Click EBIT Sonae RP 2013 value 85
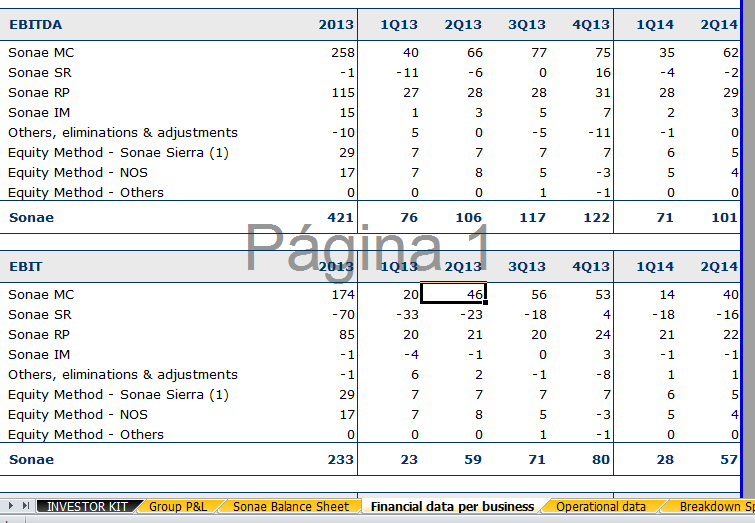Screen dimensions: 755x523 pos(347,335)
